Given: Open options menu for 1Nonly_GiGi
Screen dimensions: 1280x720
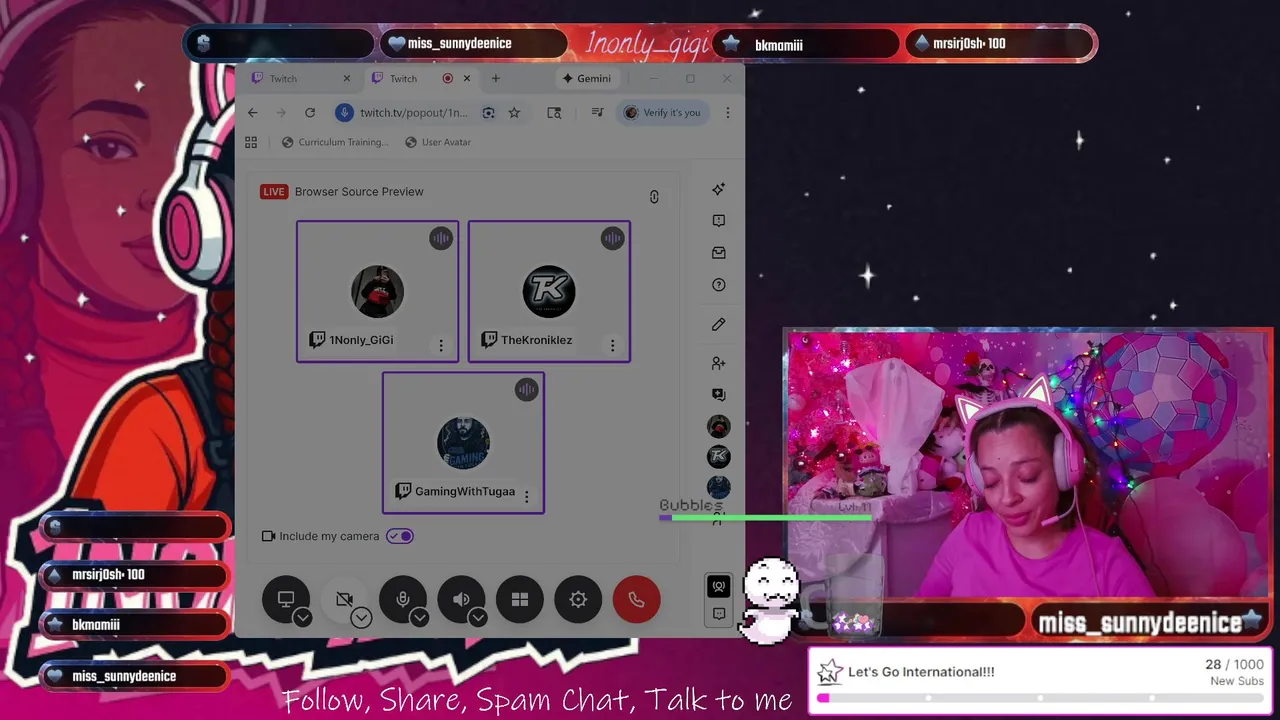Looking at the screenshot, I should click(441, 345).
